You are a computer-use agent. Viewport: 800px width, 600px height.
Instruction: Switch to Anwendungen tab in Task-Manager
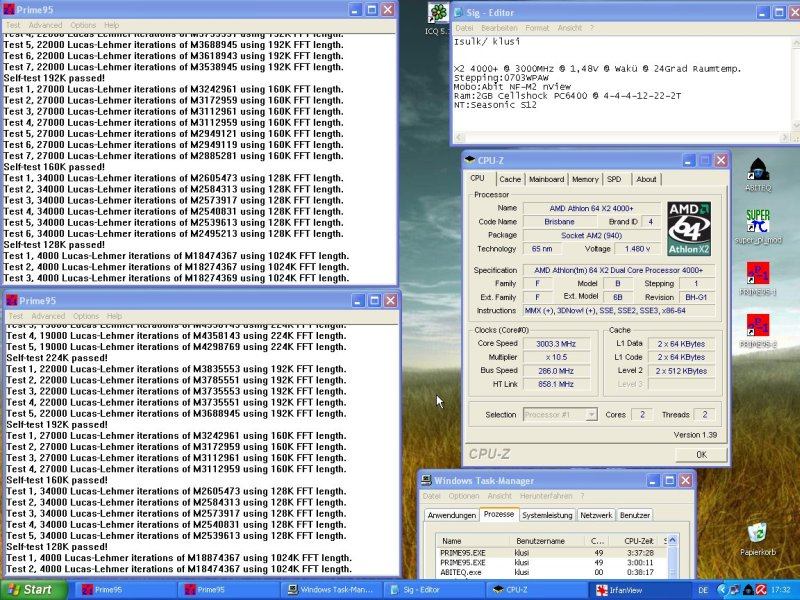(x=452, y=515)
